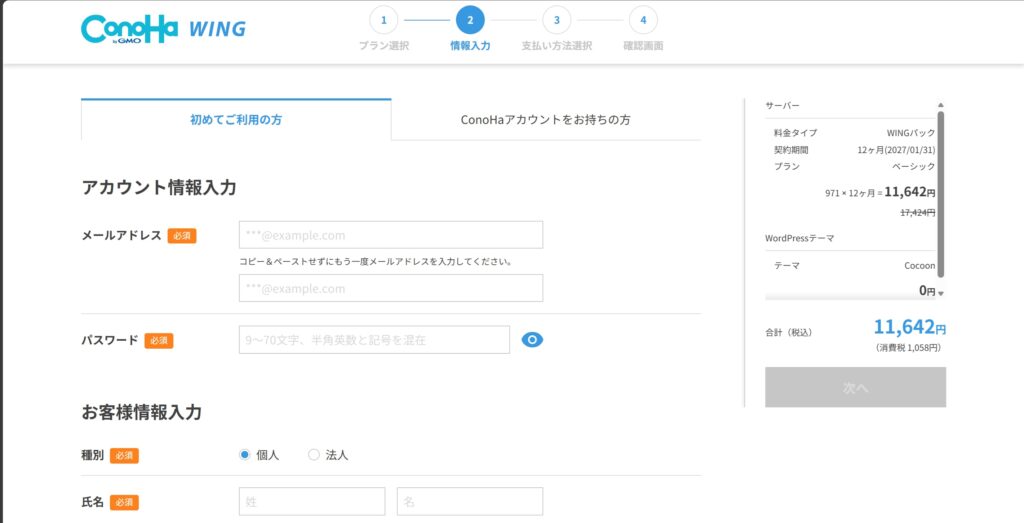1024x523 pixels.
Task: Toggle password visibility eye icon
Action: coord(532,340)
